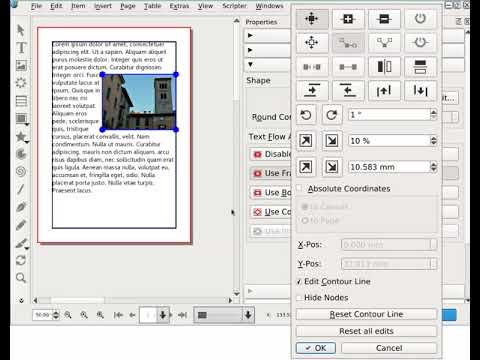480x360 pixels.
Task: Expand the bottom collapsed Properties section
Action: tap(250, 291)
